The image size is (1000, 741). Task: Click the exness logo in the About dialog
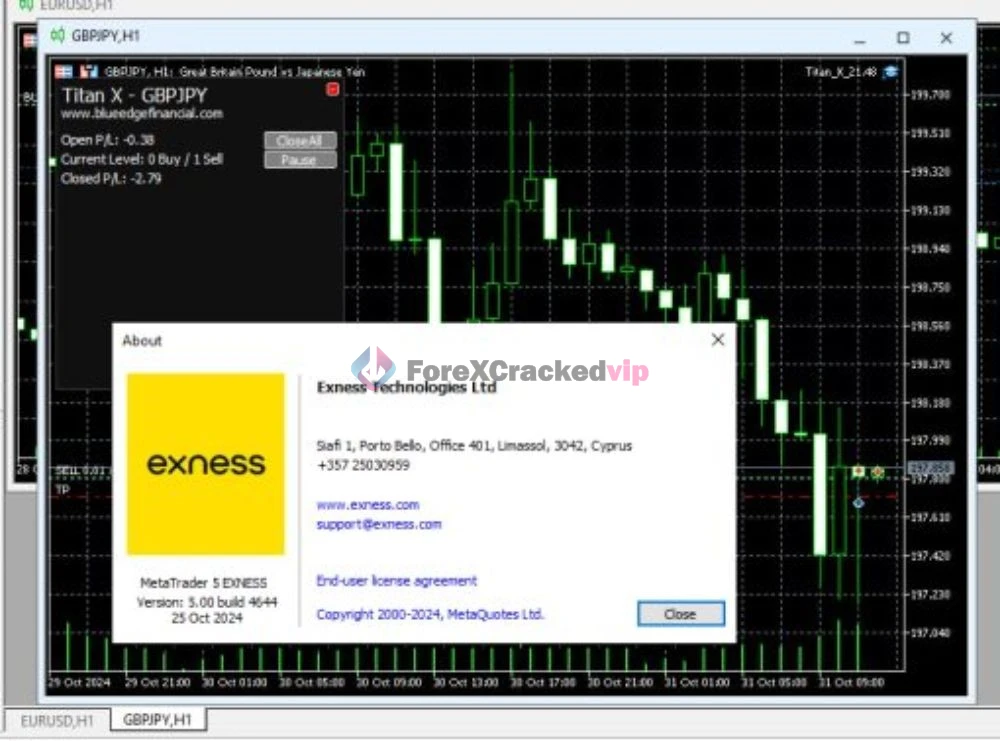point(205,463)
